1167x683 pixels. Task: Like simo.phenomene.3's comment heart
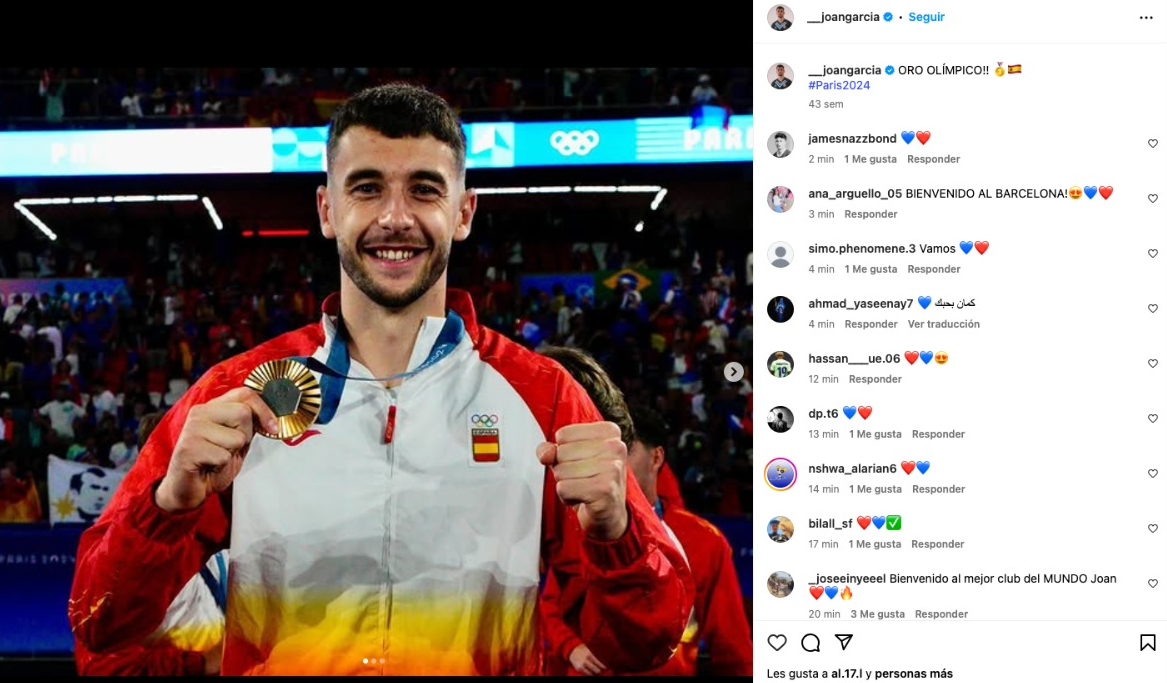[1152, 254]
